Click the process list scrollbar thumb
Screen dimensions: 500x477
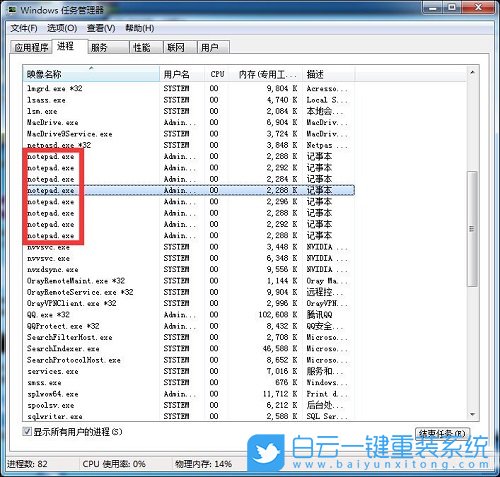(x=472, y=229)
